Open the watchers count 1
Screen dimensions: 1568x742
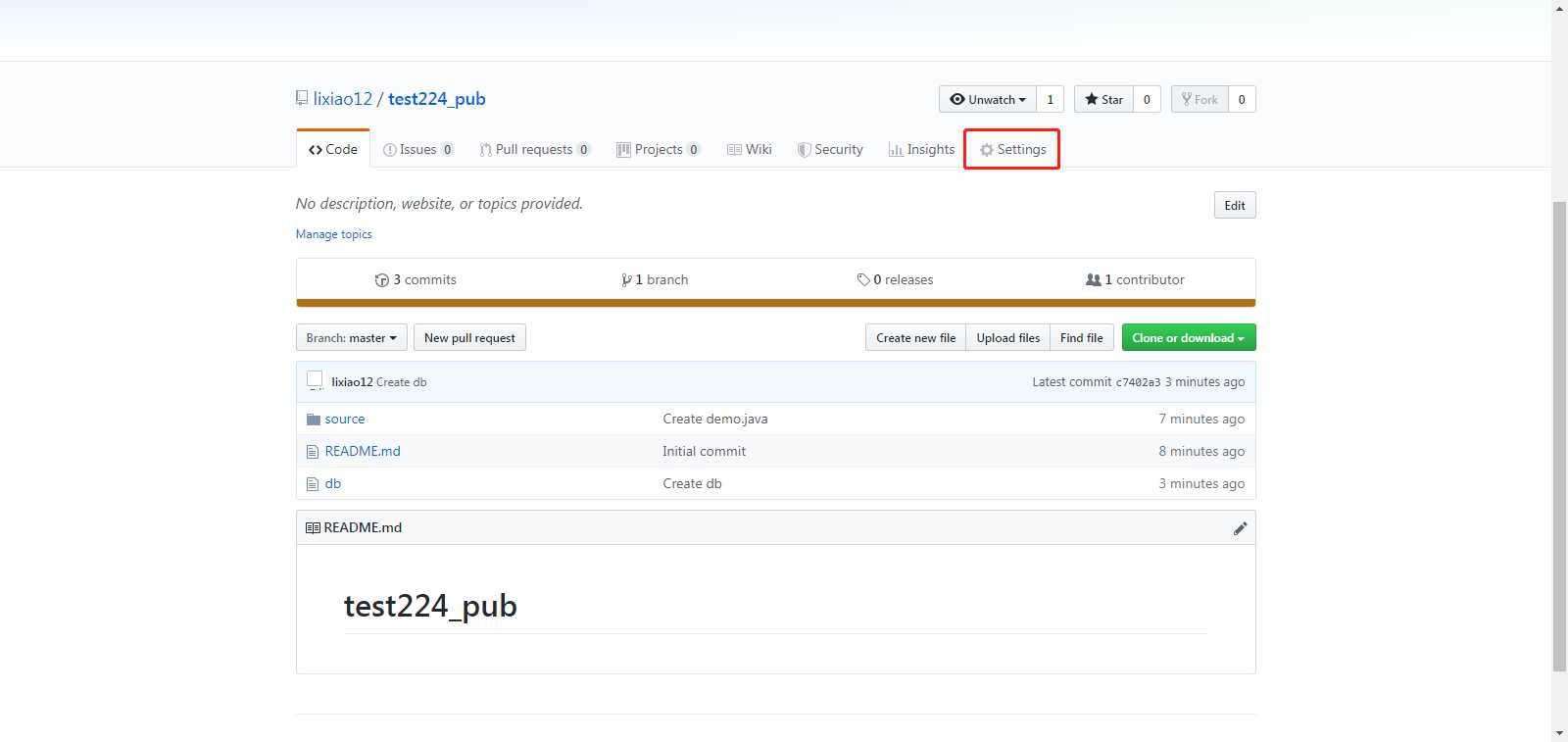(1050, 99)
